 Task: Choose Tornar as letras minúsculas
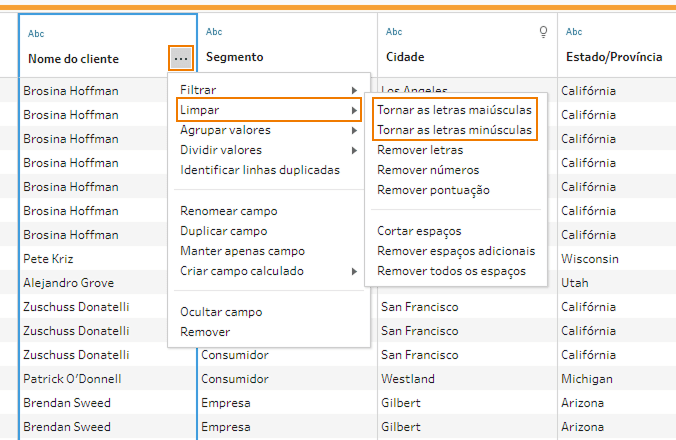pyautogui.click(x=455, y=130)
